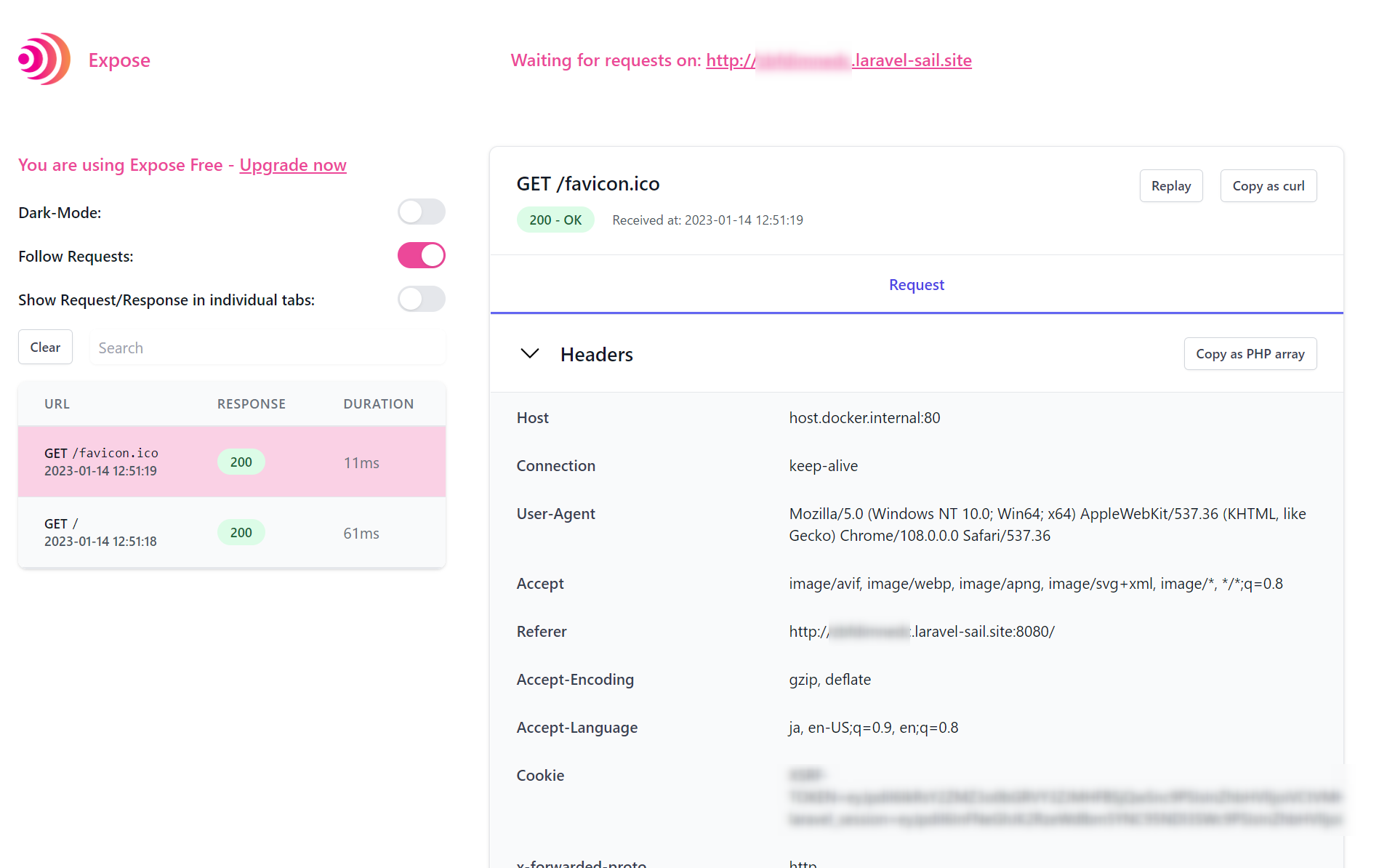Click the Referer header URL value

point(922,632)
